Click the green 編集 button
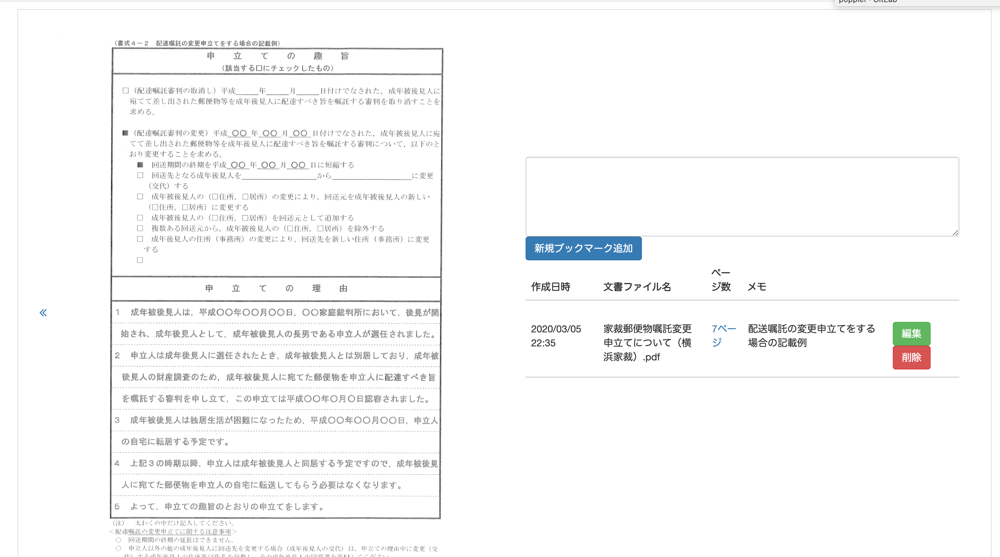 click(911, 333)
